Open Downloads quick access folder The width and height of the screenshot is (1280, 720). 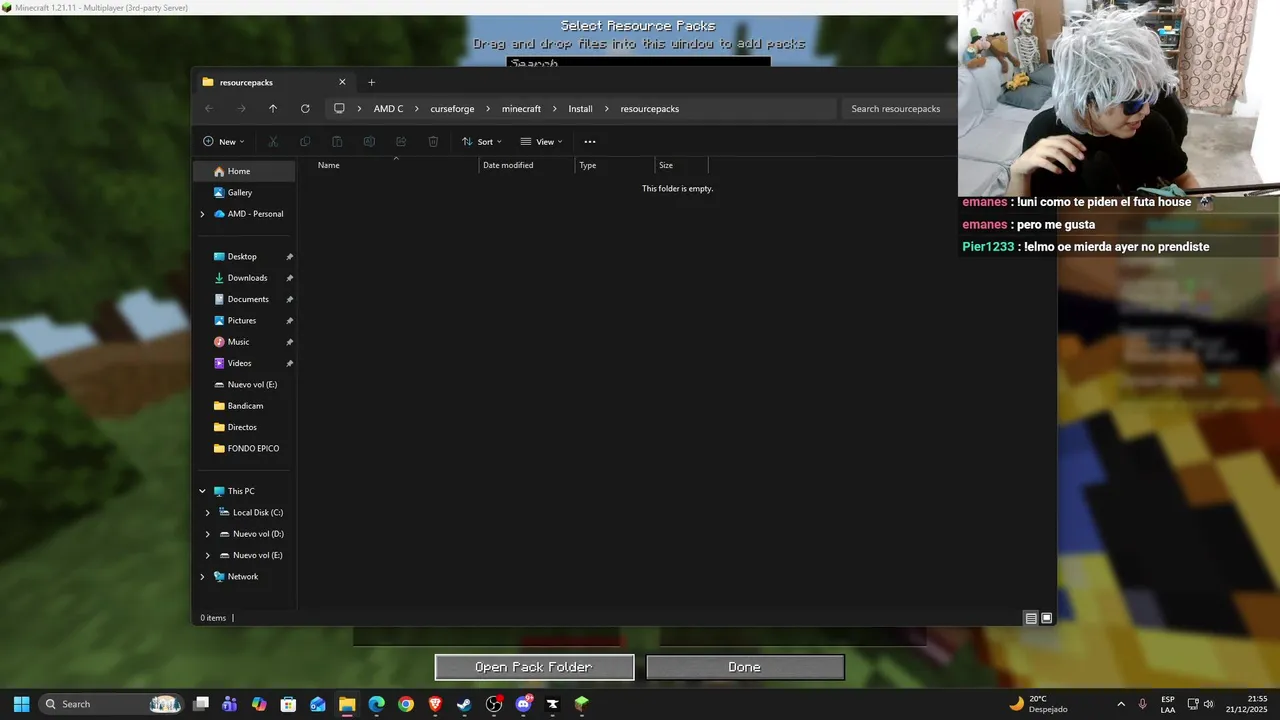(x=245, y=278)
